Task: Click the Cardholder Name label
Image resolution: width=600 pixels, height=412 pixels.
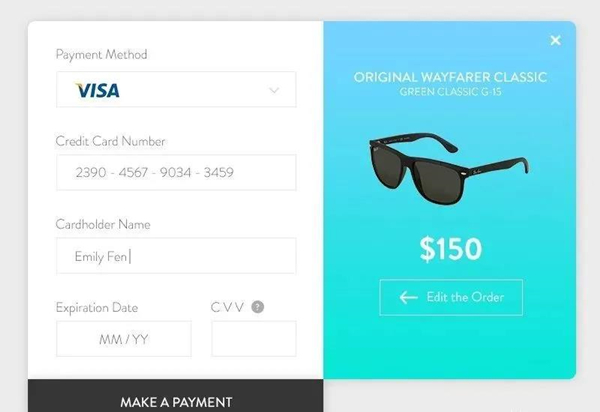Action: pos(103,224)
